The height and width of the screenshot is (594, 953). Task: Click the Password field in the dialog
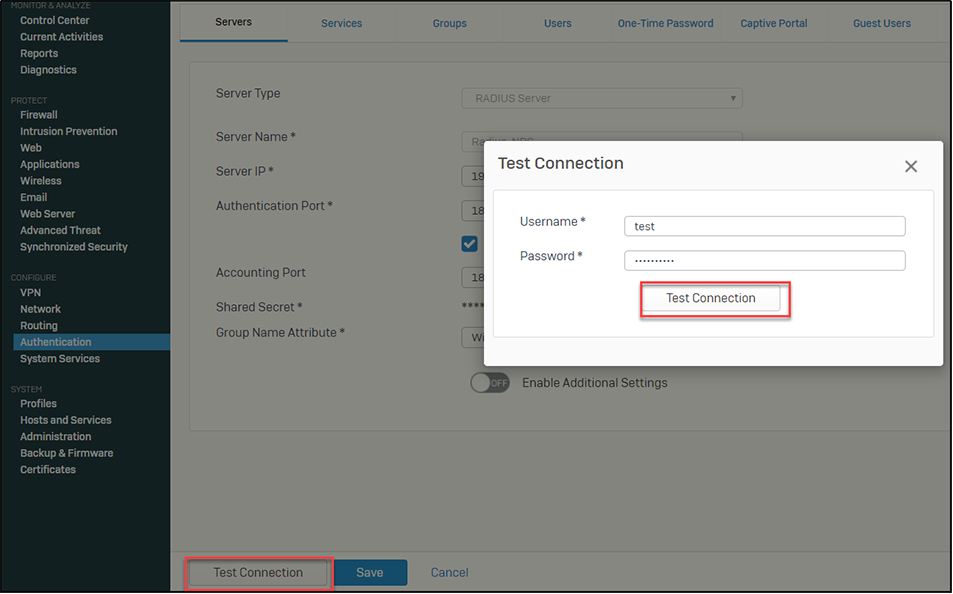[x=764, y=260]
